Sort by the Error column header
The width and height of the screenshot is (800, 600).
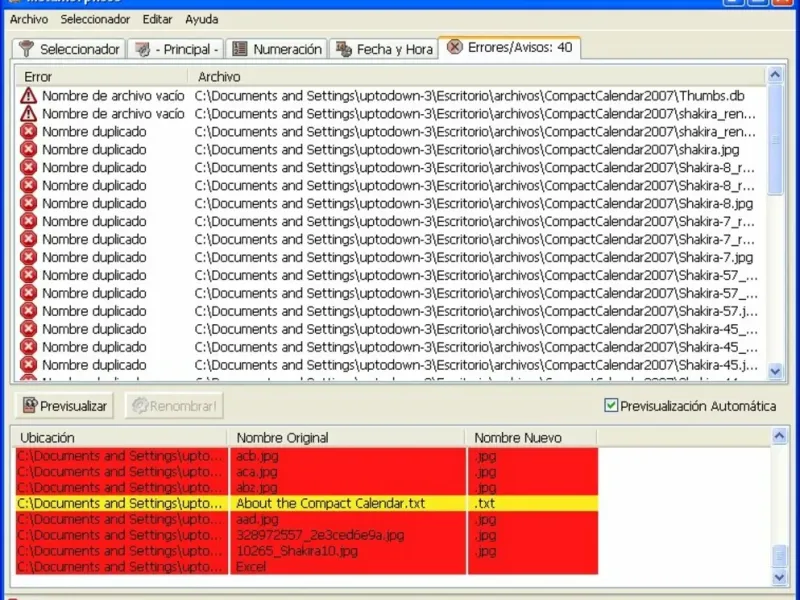click(101, 77)
